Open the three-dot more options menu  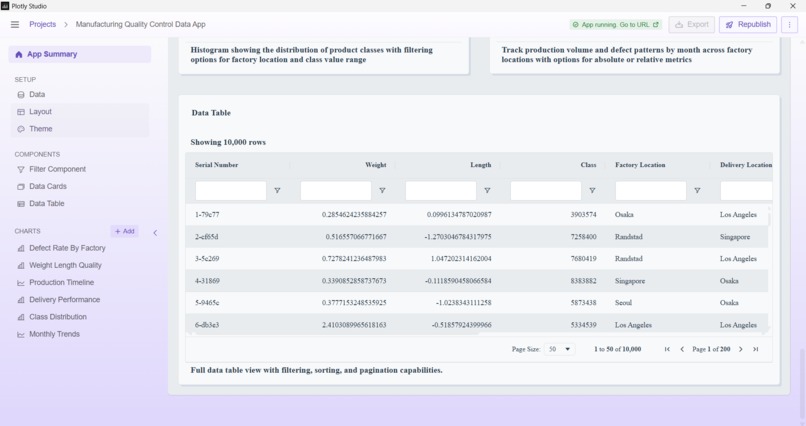click(790, 25)
